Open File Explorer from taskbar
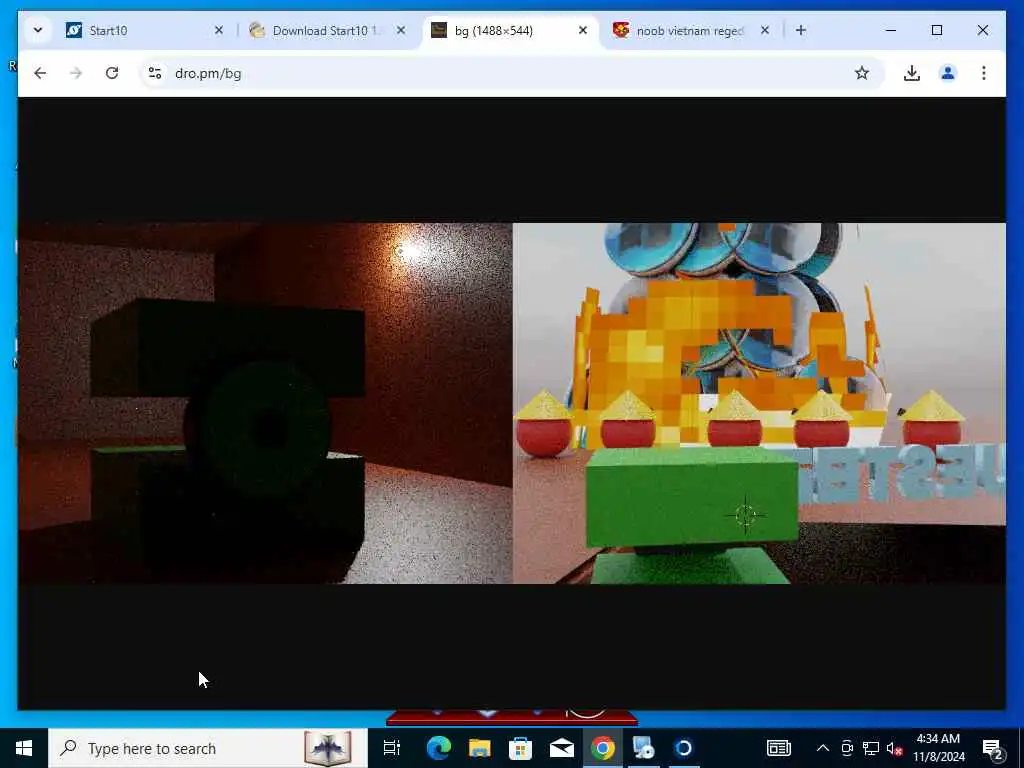1024x768 pixels. [479, 748]
